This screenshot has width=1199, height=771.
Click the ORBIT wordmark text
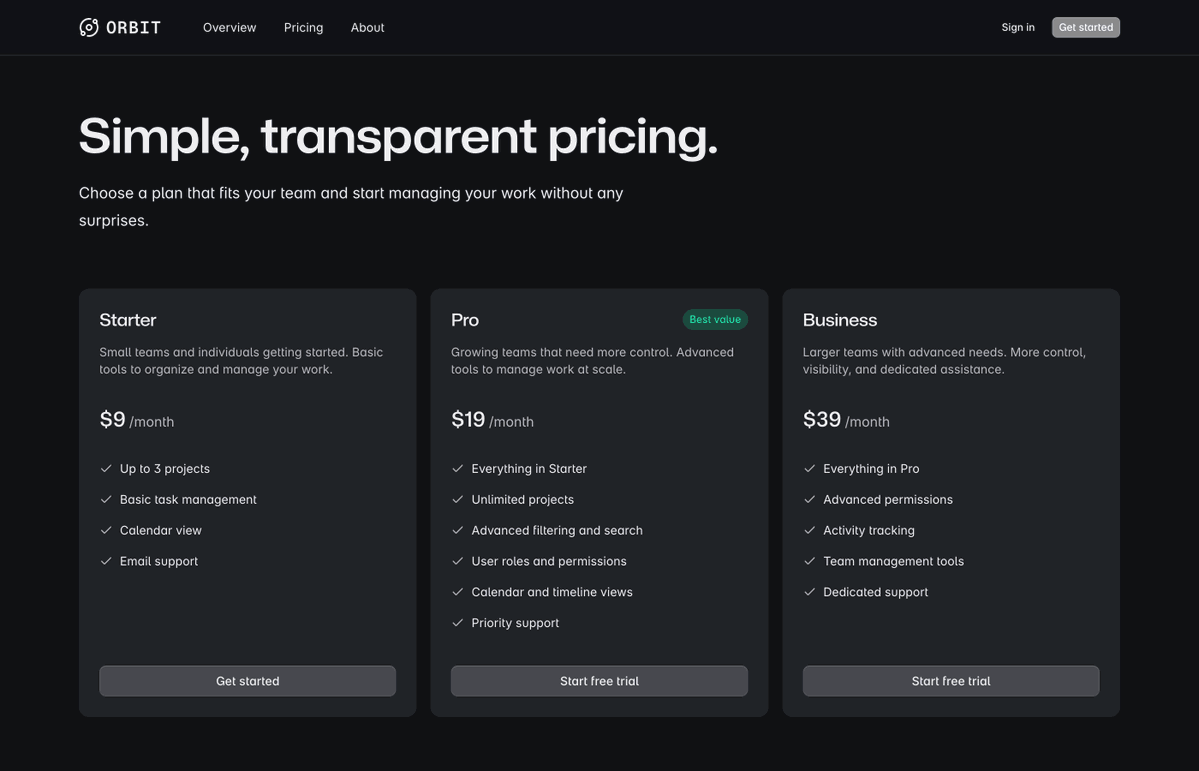click(x=134, y=28)
